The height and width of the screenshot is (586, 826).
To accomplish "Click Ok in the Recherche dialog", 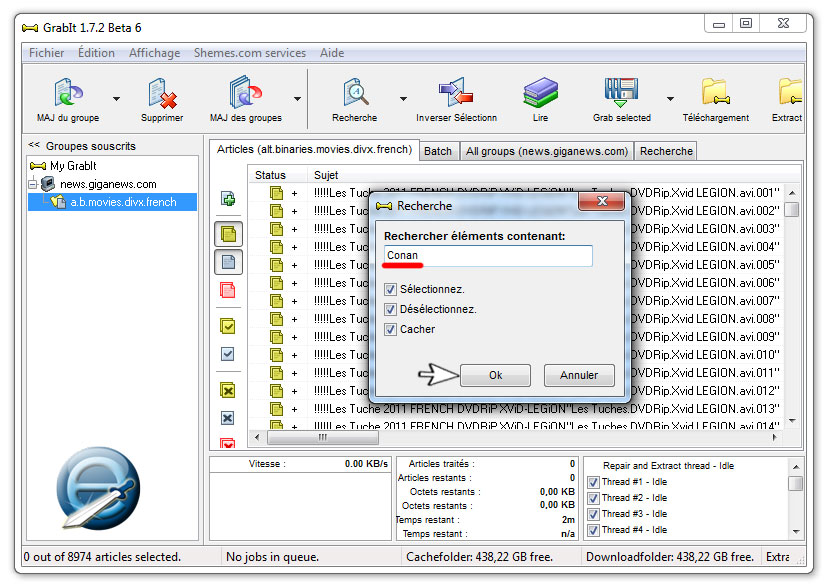I will [x=495, y=375].
